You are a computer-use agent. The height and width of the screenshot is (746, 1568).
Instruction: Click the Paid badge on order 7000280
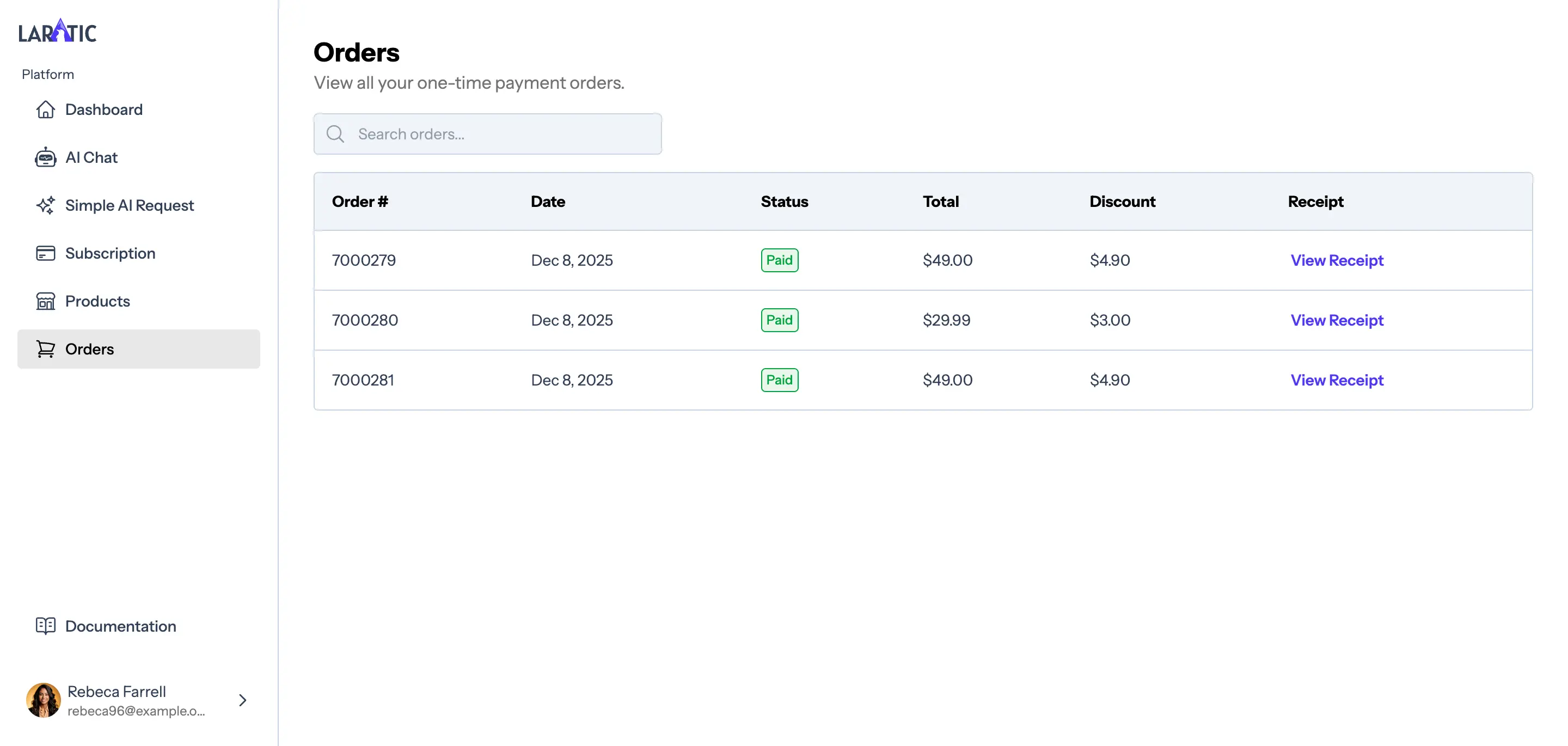(779, 320)
